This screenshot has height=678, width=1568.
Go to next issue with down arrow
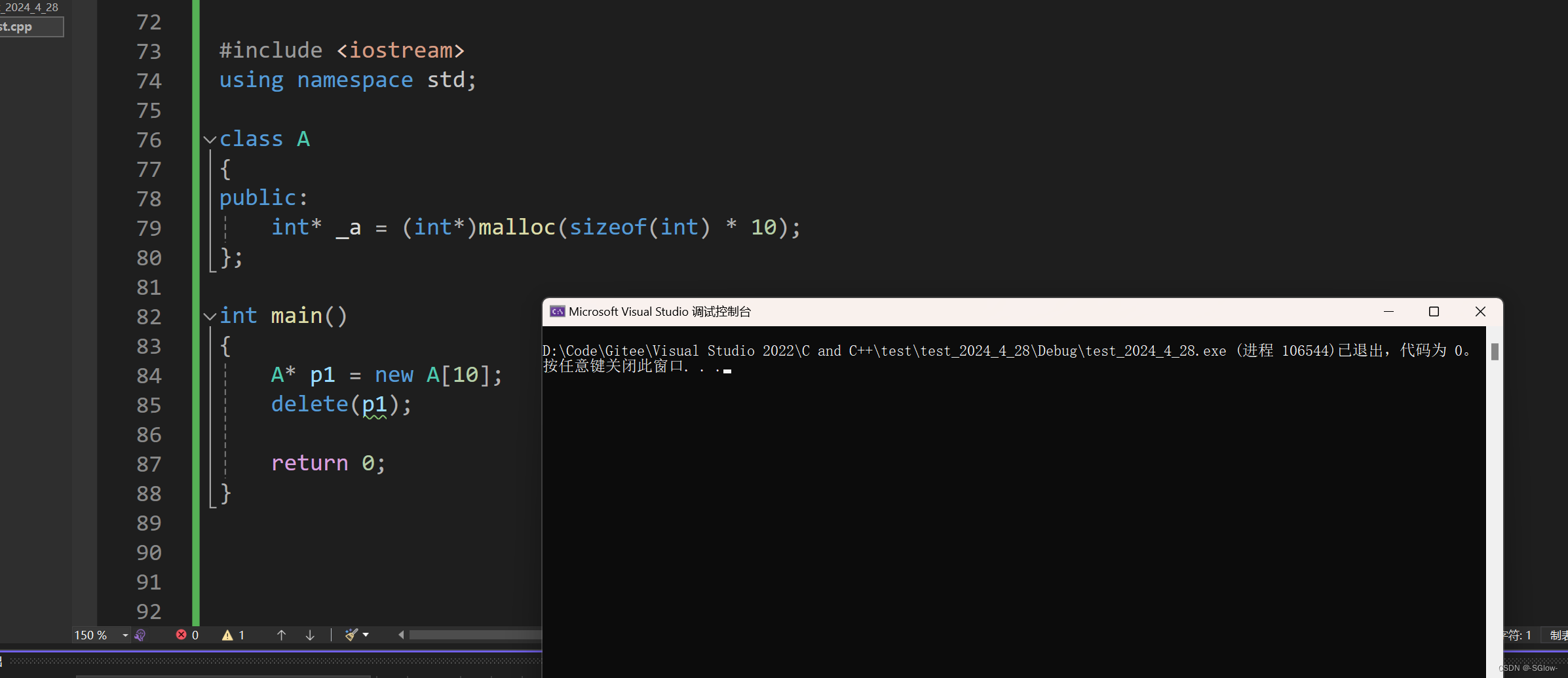pos(310,635)
